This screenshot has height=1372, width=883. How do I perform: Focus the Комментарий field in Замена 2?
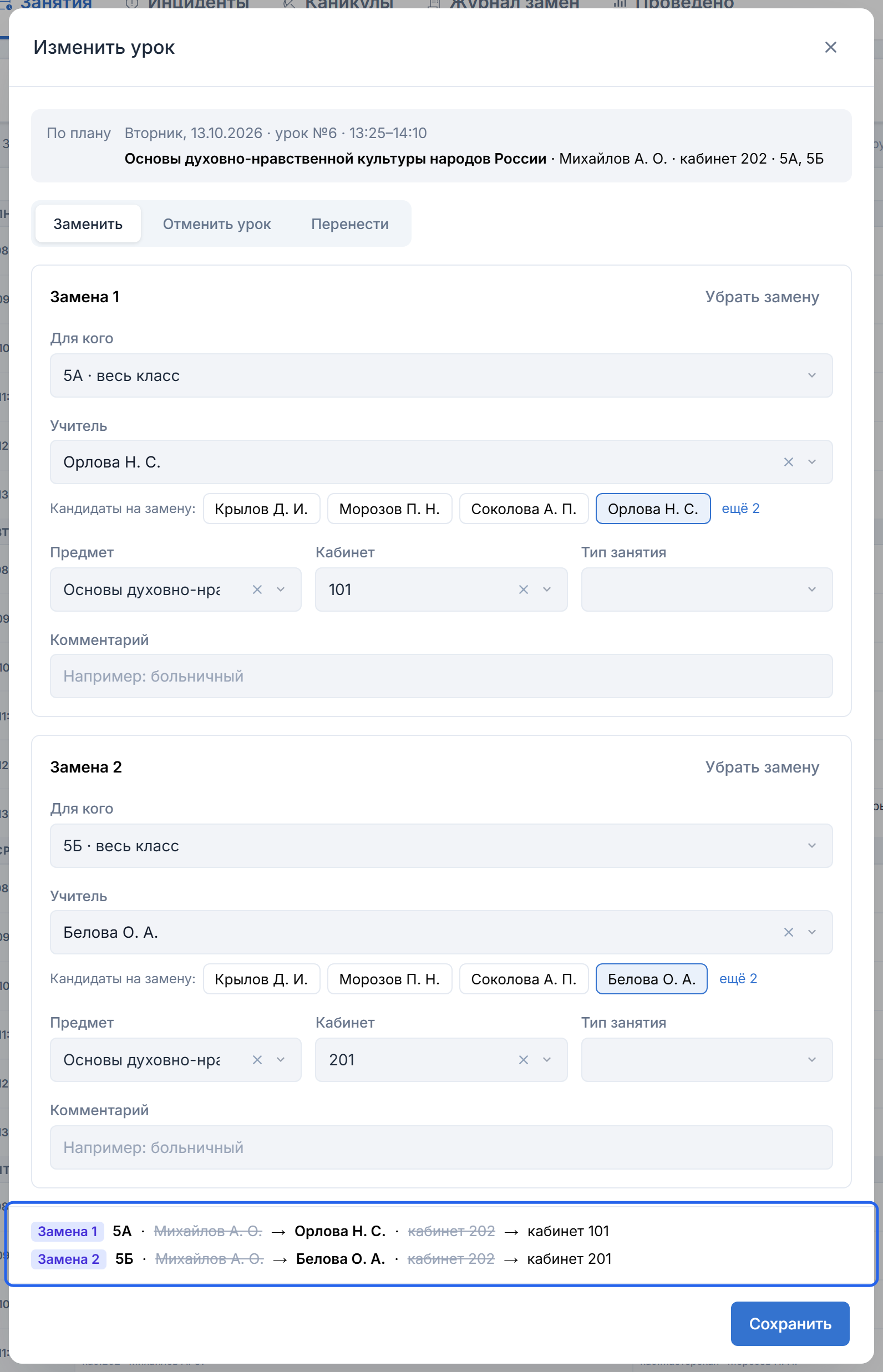point(441,1147)
